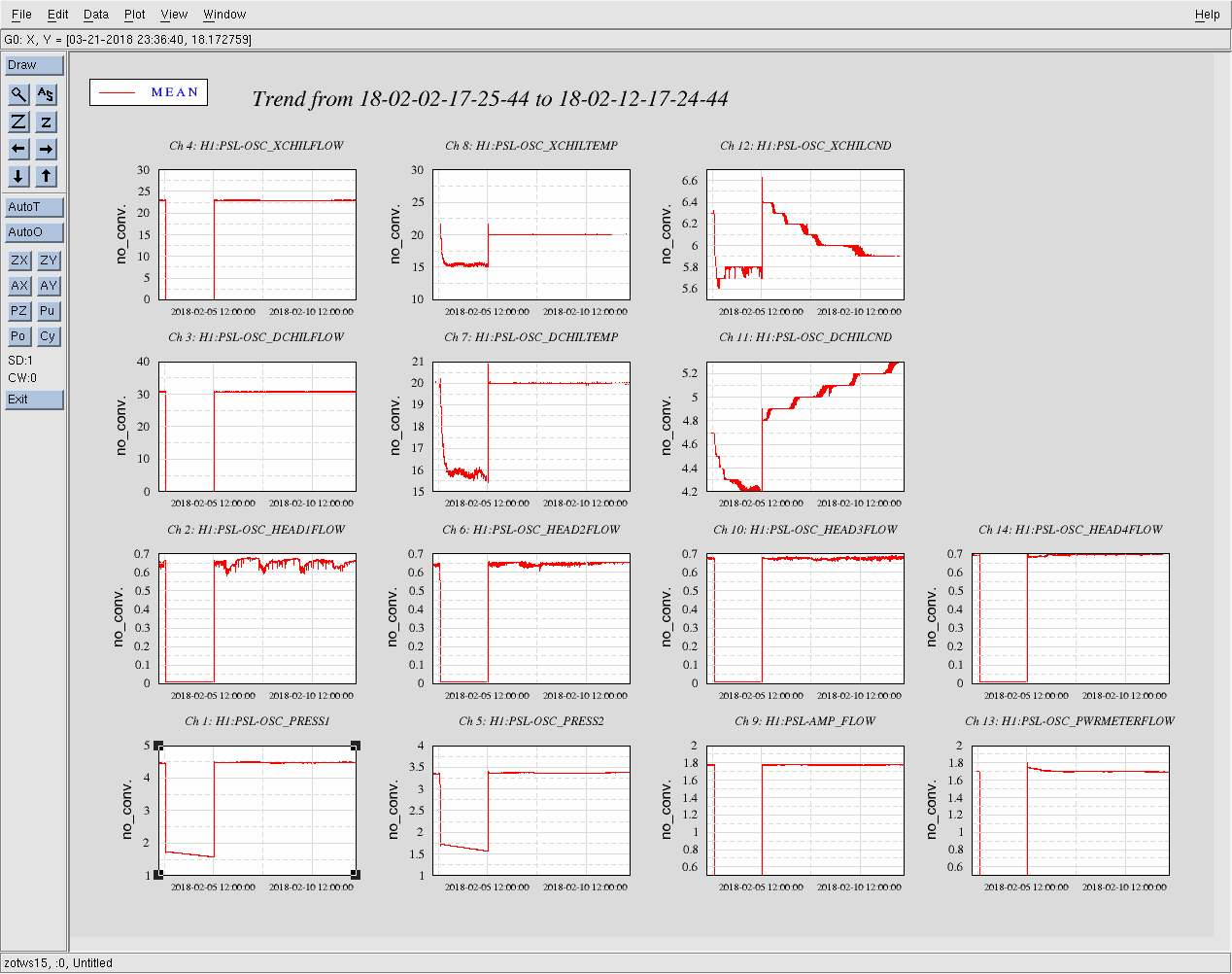Click the SD:1 indicator
The height and width of the screenshot is (974, 1232).
[x=20, y=361]
